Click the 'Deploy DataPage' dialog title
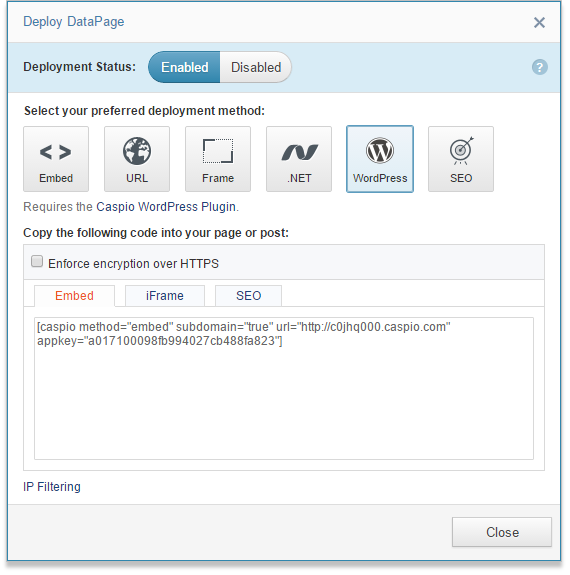 (x=74, y=22)
